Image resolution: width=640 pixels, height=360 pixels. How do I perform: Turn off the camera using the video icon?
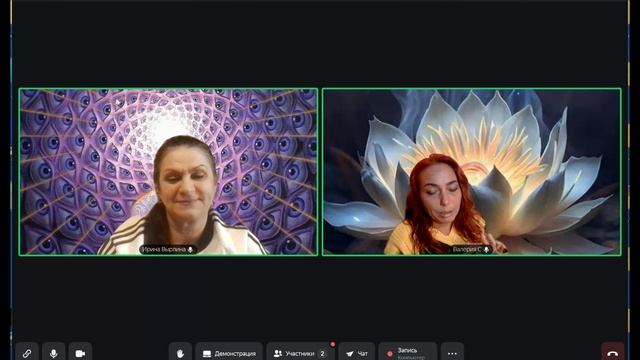coord(80,352)
